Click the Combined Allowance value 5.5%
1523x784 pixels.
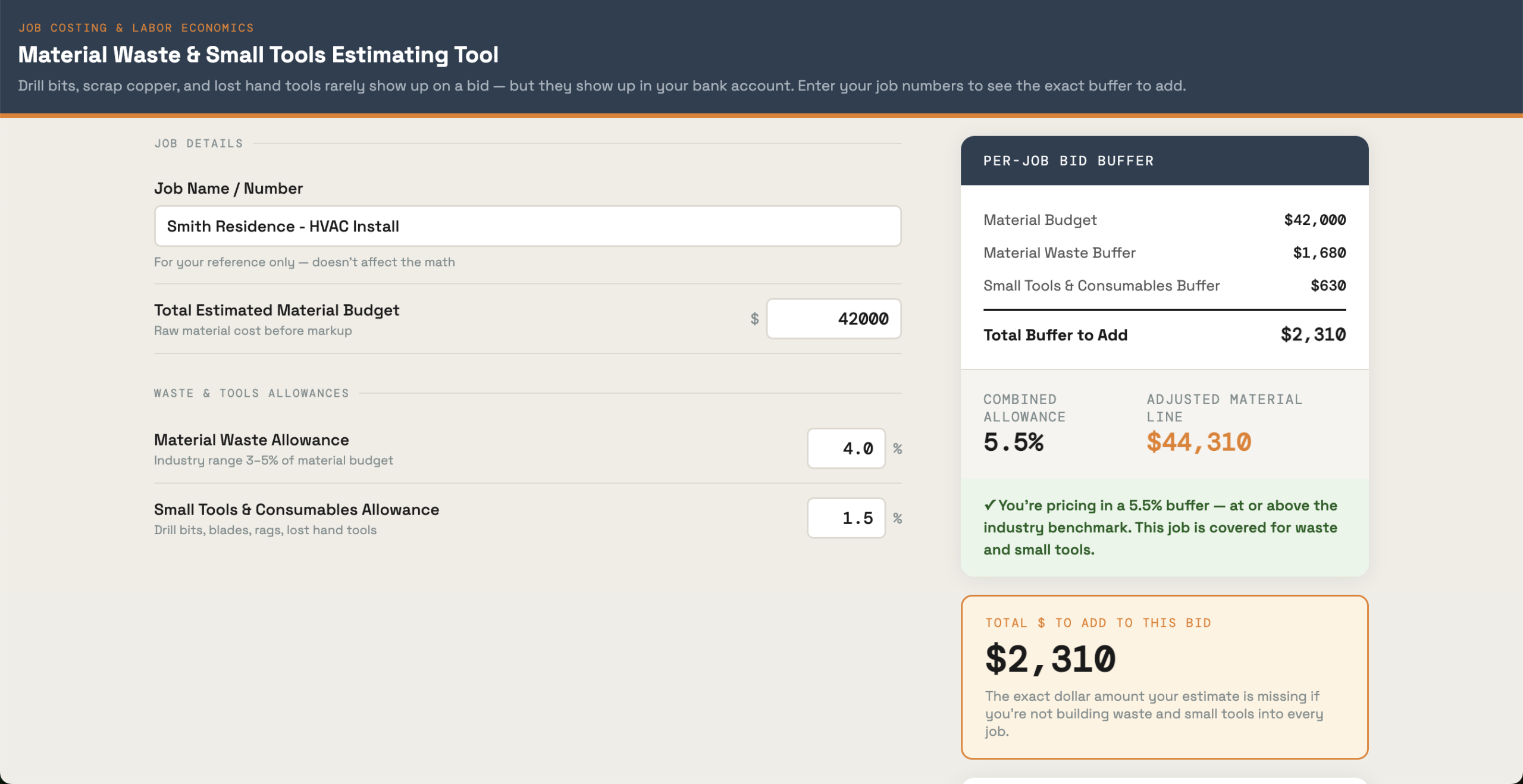pyautogui.click(x=1014, y=442)
